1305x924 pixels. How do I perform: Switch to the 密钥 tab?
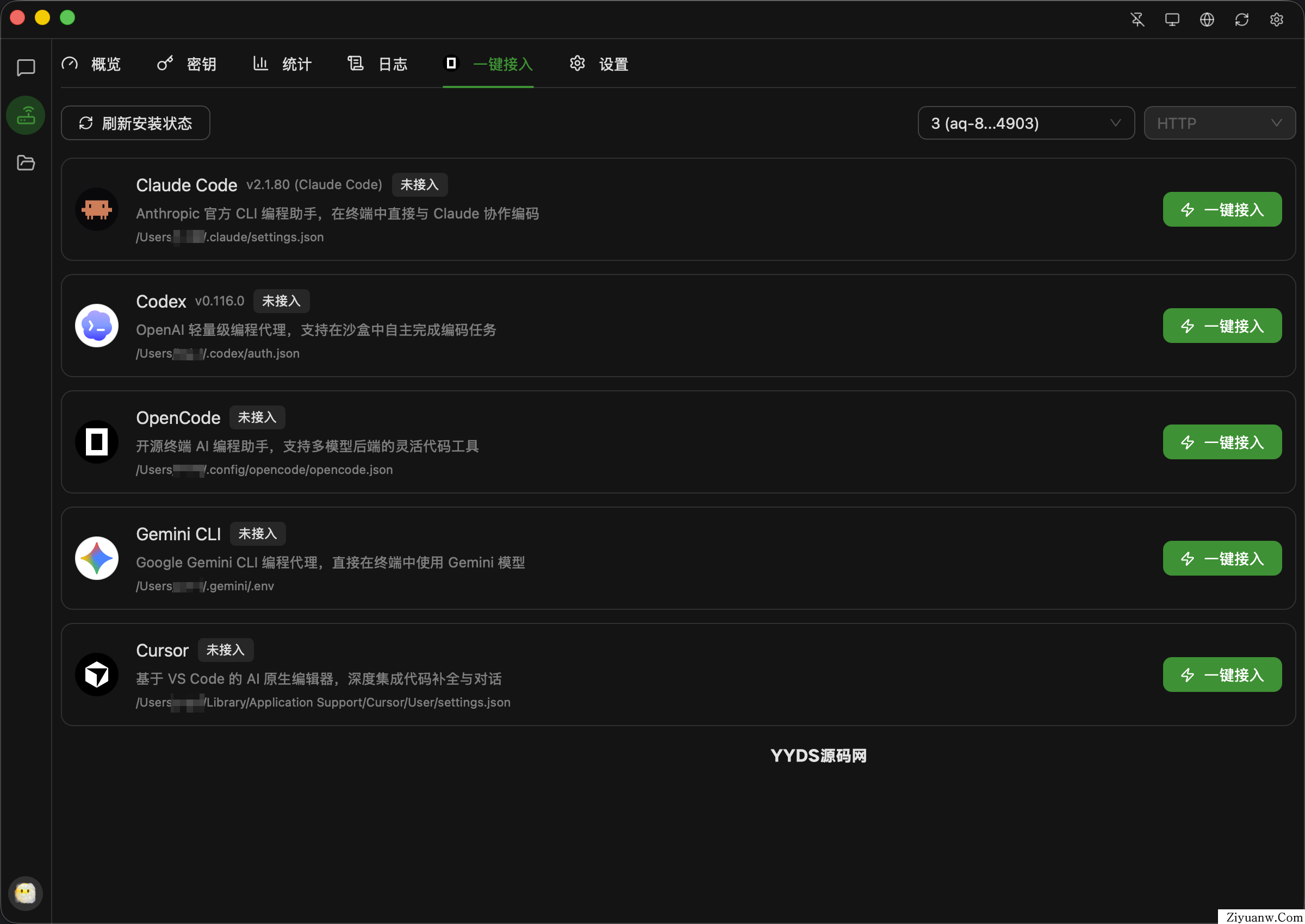pos(187,64)
